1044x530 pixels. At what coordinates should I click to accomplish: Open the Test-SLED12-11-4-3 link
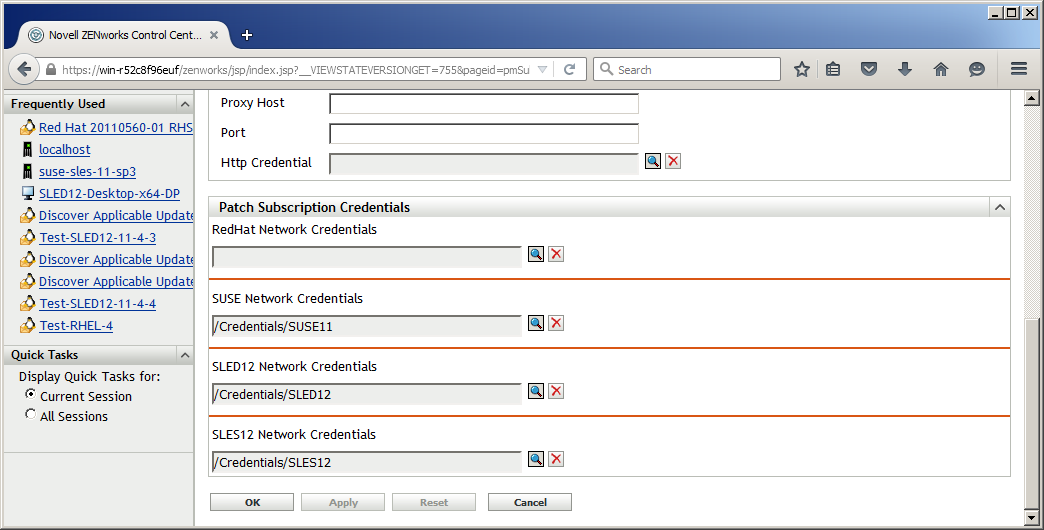point(97,237)
